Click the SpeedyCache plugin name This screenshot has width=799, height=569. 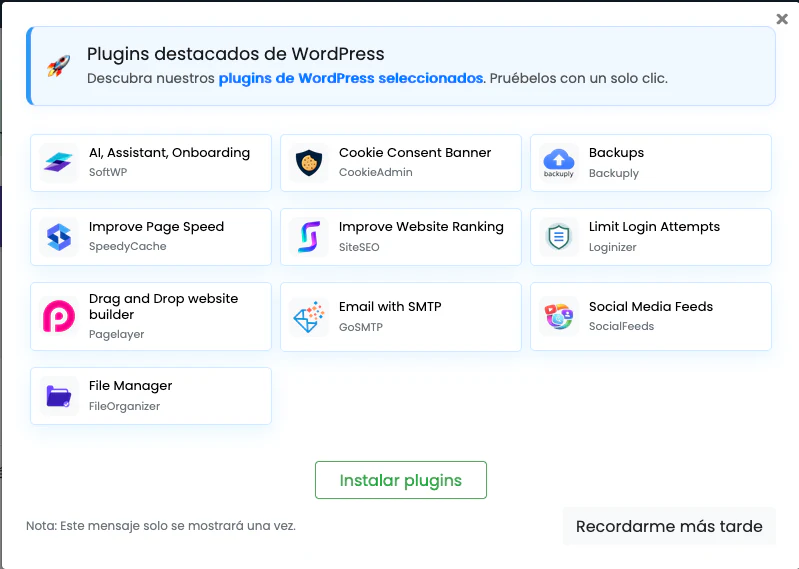[x=127, y=247]
